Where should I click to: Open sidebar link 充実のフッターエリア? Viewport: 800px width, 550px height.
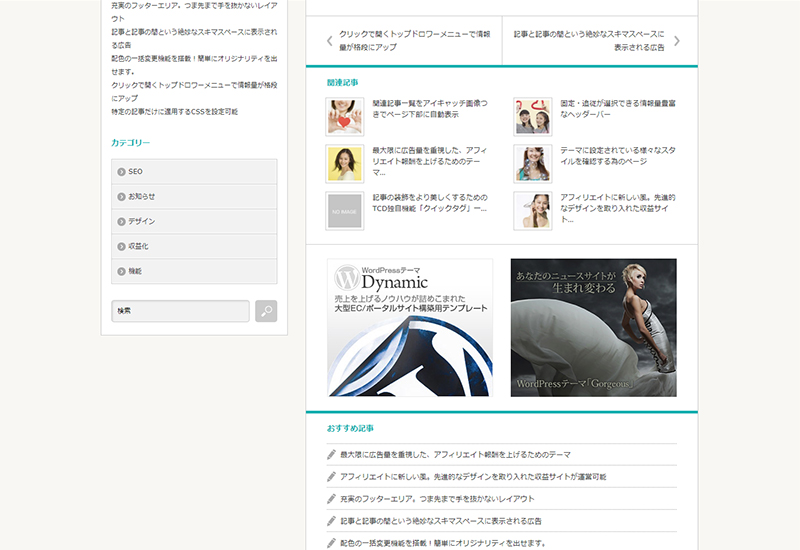(194, 12)
